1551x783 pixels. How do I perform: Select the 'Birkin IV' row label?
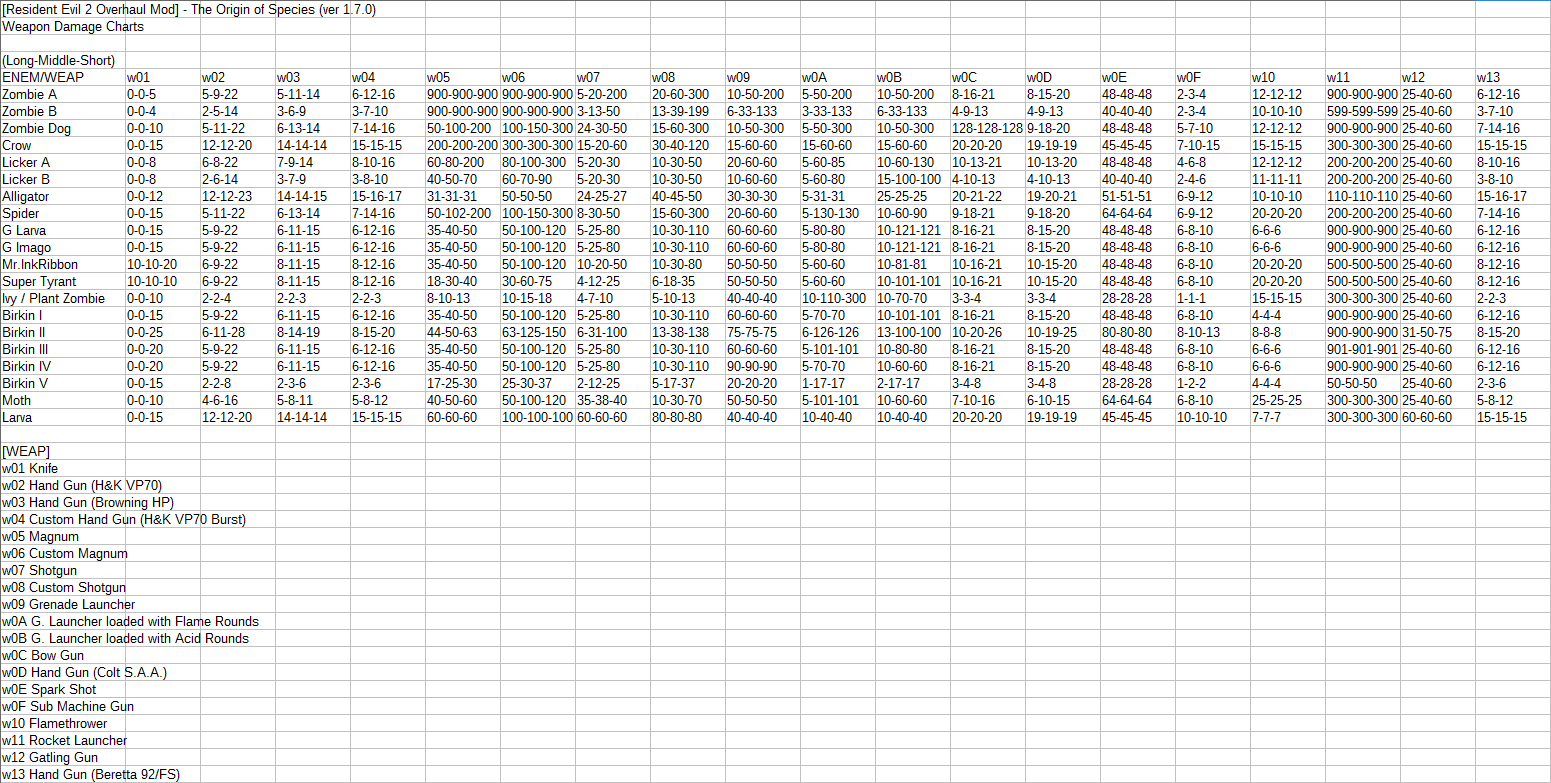[63, 366]
